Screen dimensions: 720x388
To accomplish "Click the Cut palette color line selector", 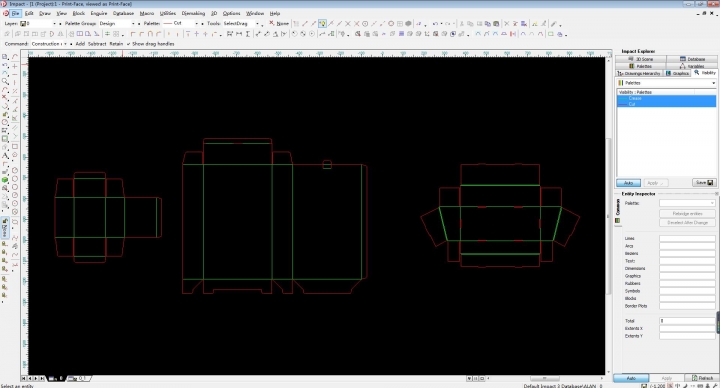I will tap(180, 23).
